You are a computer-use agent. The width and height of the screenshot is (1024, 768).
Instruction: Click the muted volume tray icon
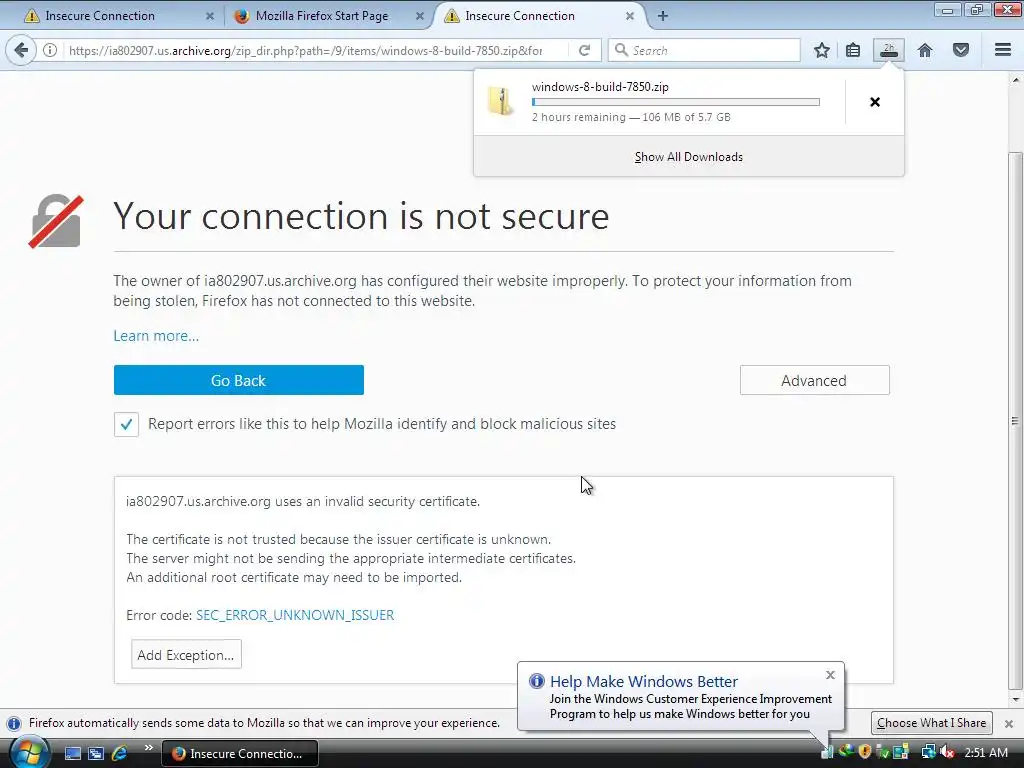(x=947, y=752)
